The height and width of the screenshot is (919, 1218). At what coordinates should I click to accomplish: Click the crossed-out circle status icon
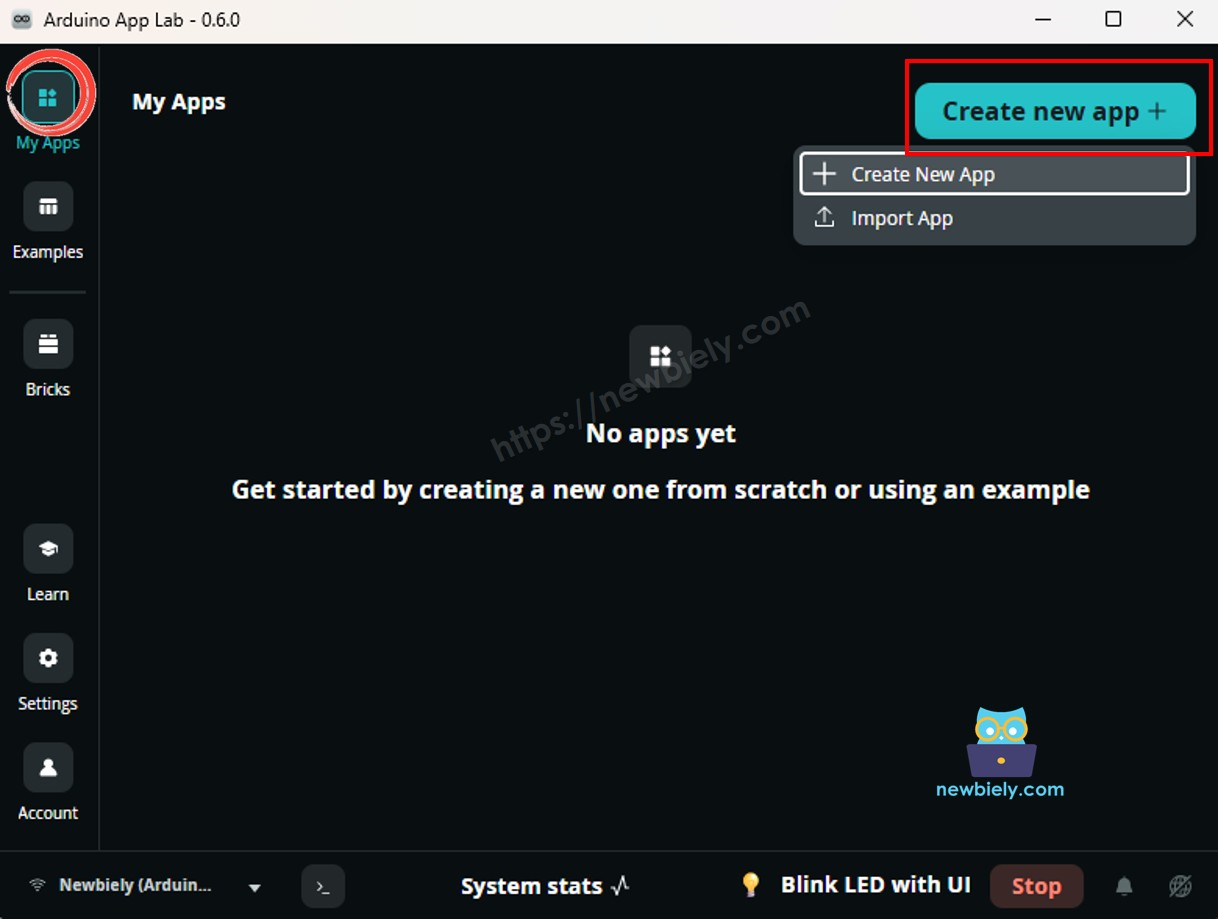pyautogui.click(x=1180, y=886)
